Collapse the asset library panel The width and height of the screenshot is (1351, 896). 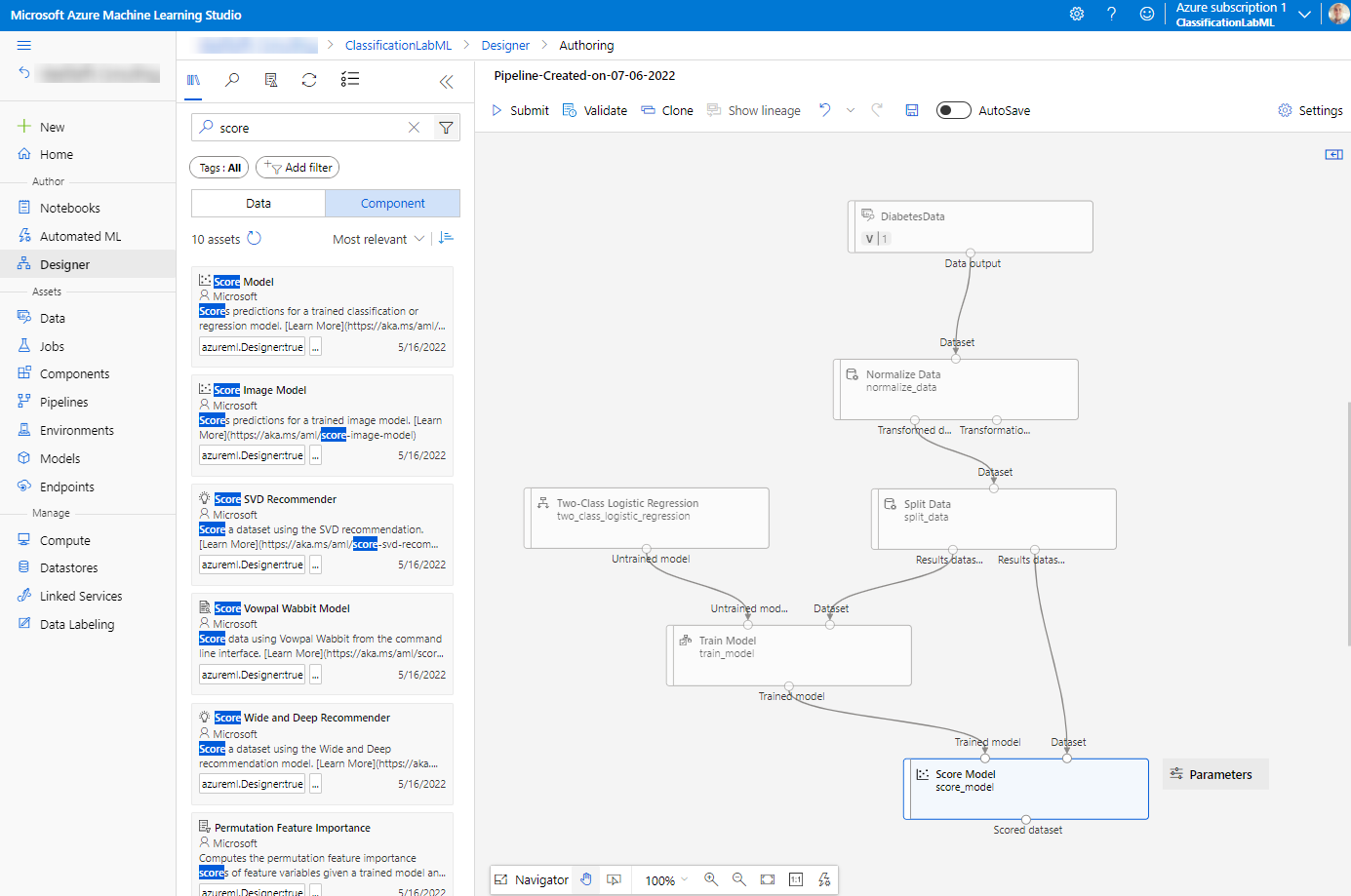[446, 82]
